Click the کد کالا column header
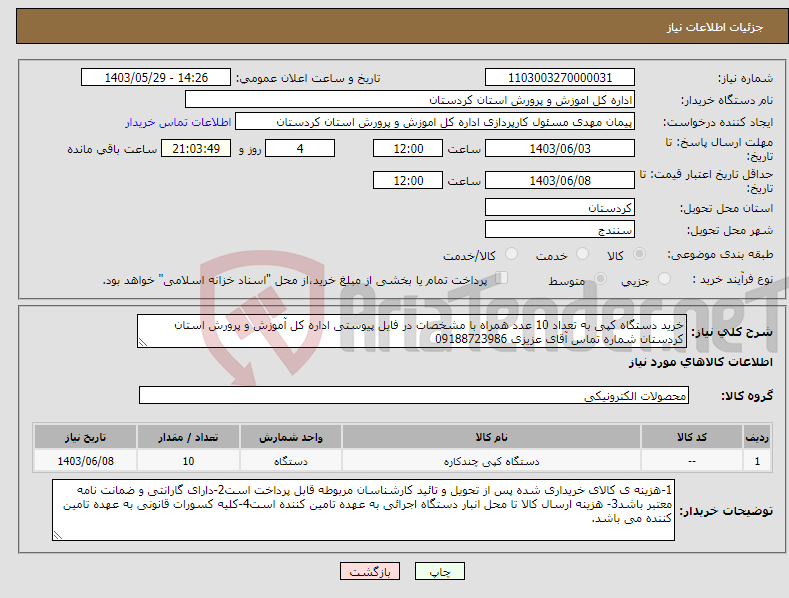This screenshot has height=598, width=789. click(x=692, y=437)
